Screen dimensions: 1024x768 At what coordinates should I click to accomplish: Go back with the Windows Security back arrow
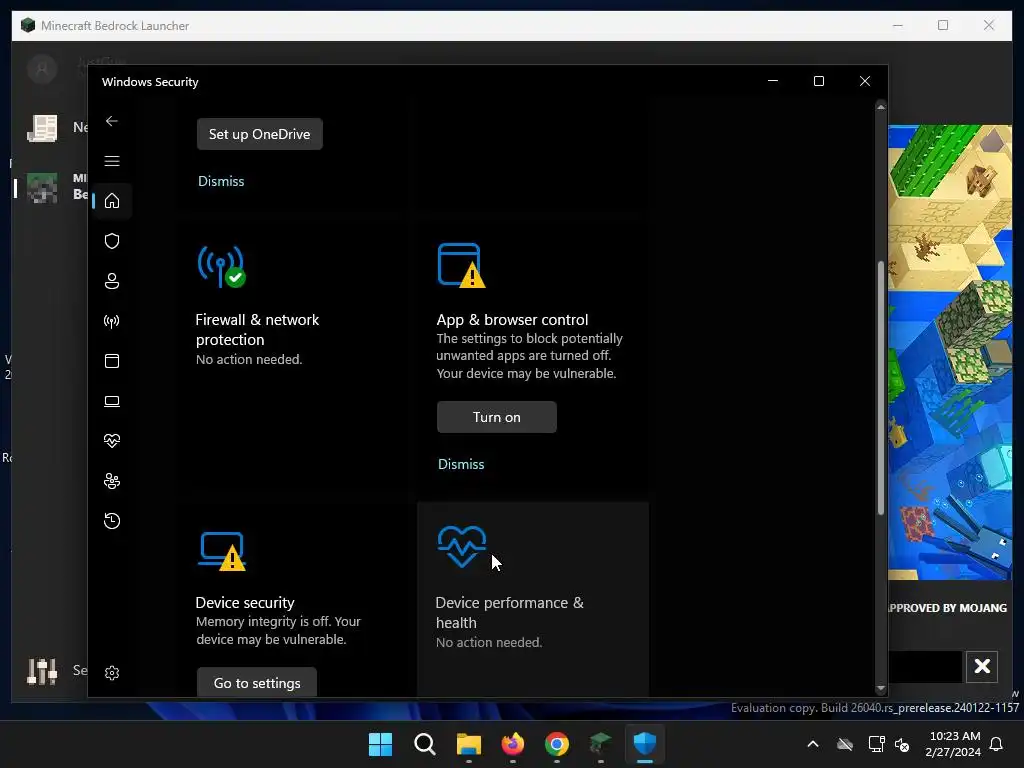(112, 121)
